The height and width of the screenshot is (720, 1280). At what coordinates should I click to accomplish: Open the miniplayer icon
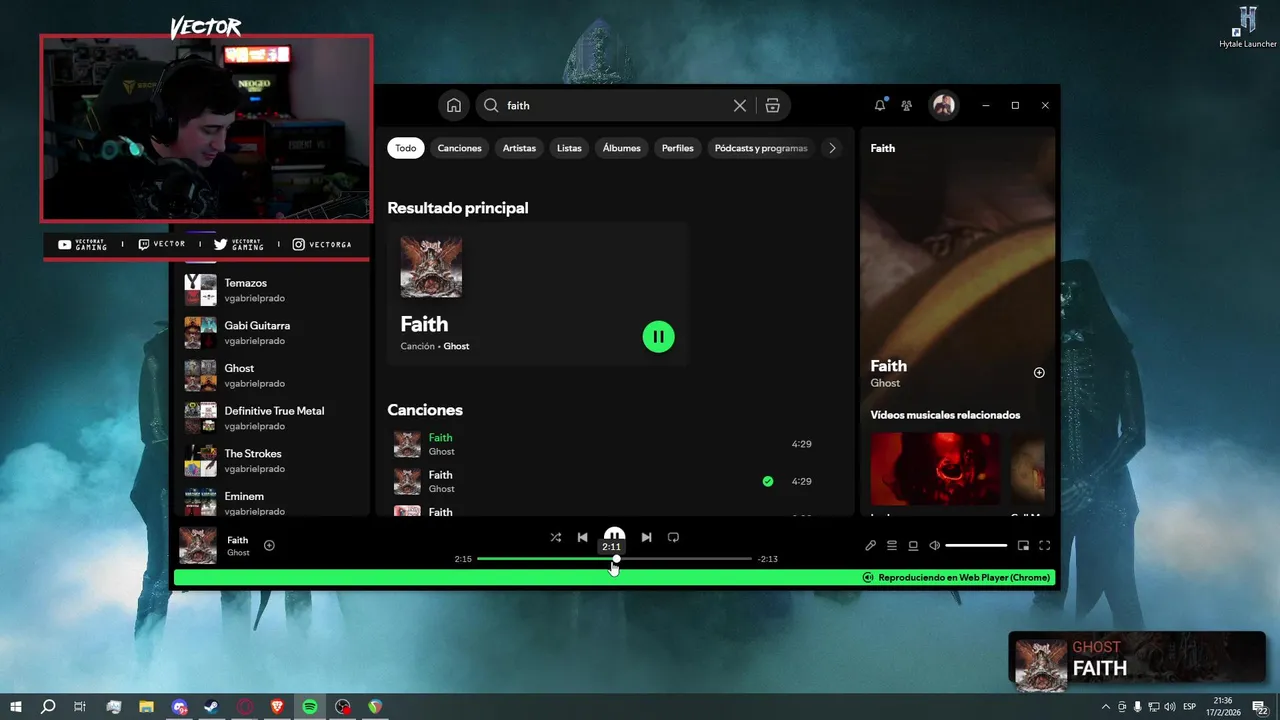coord(1023,545)
